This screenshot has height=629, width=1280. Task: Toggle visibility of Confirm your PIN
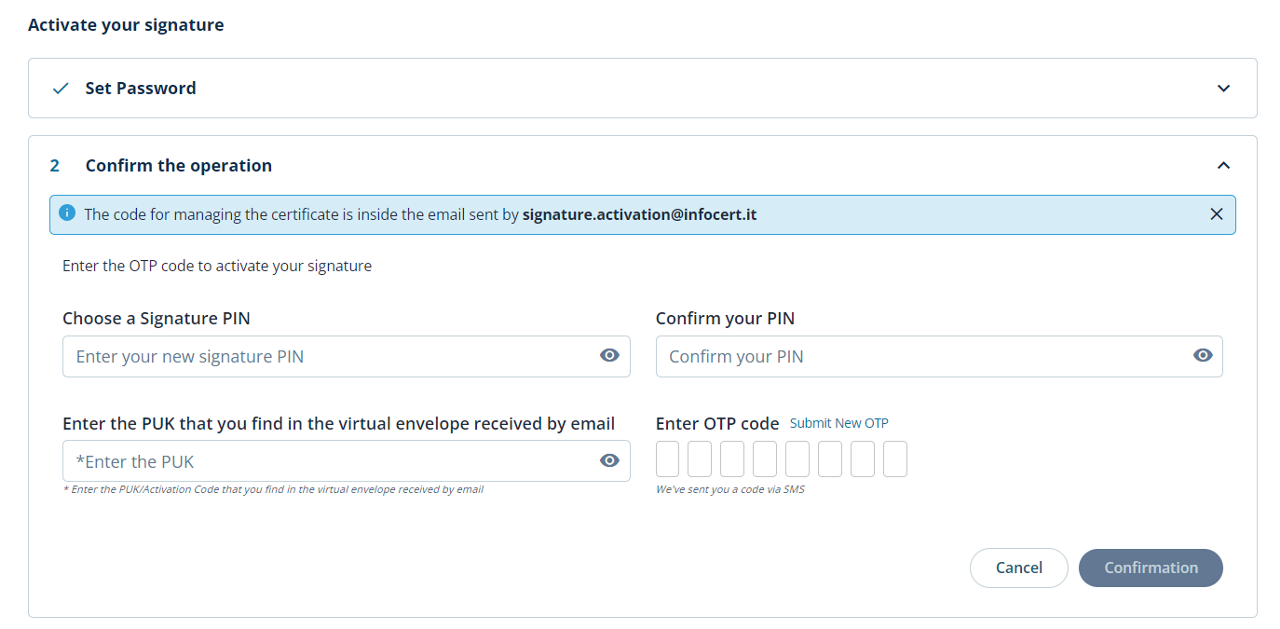tap(1202, 356)
